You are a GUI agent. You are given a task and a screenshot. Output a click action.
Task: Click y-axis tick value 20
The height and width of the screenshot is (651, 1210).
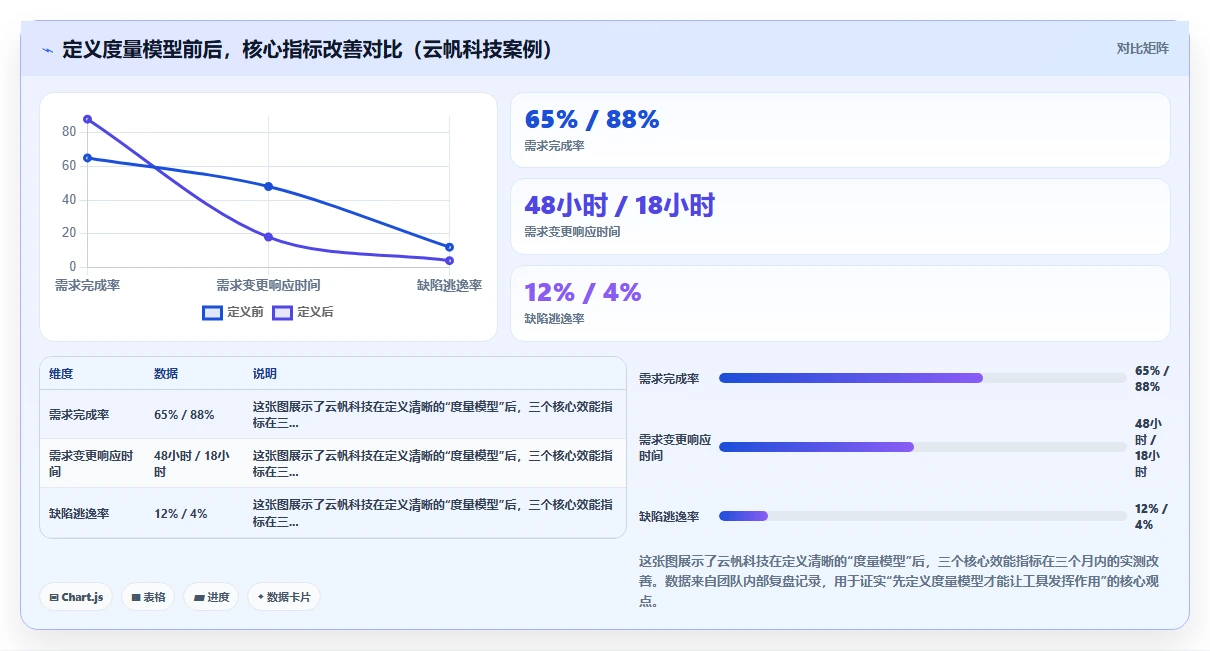pyautogui.click(x=69, y=233)
